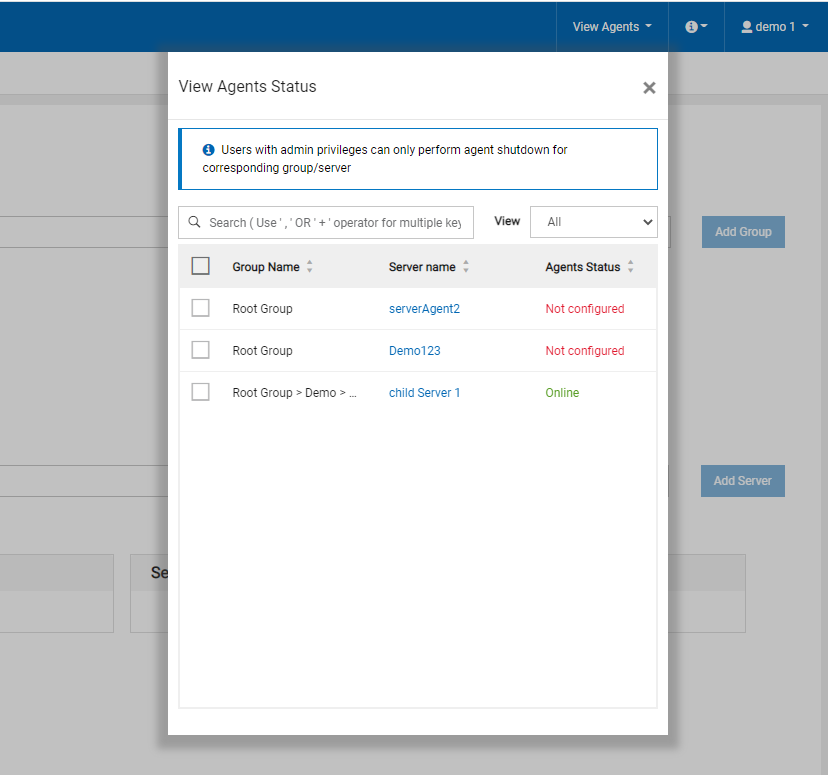Check the box for serverAgent2 row

coord(201,308)
